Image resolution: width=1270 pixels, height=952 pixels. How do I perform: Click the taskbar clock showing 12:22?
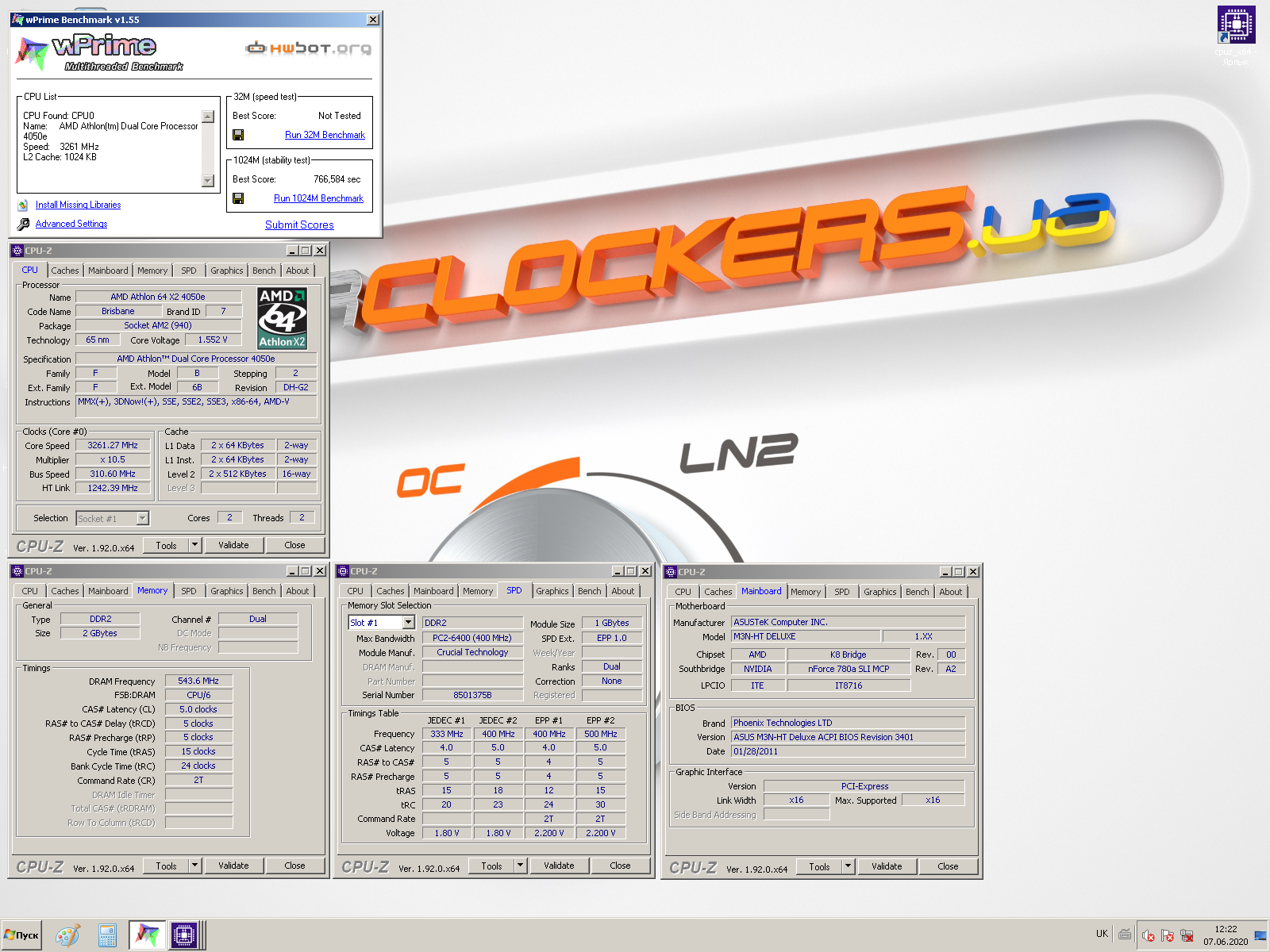coord(1226,929)
